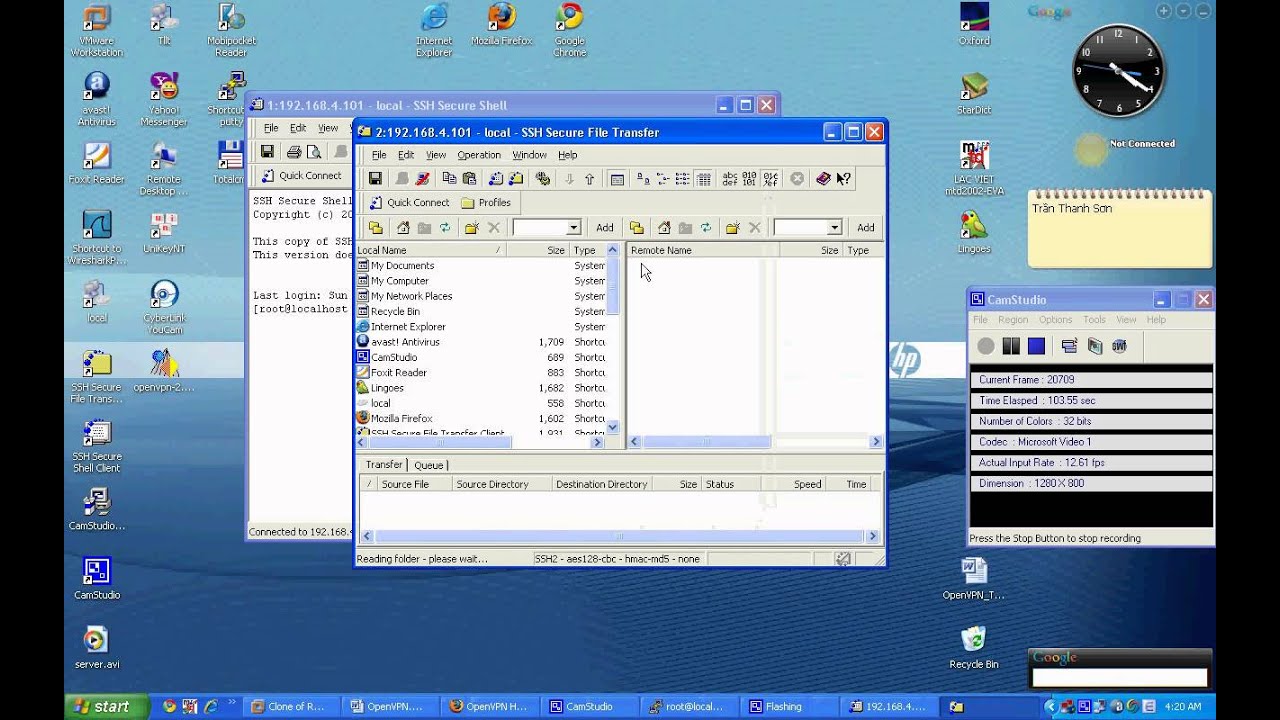This screenshot has height=720, width=1280.
Task: Open Help Topics book icon
Action: (x=823, y=179)
